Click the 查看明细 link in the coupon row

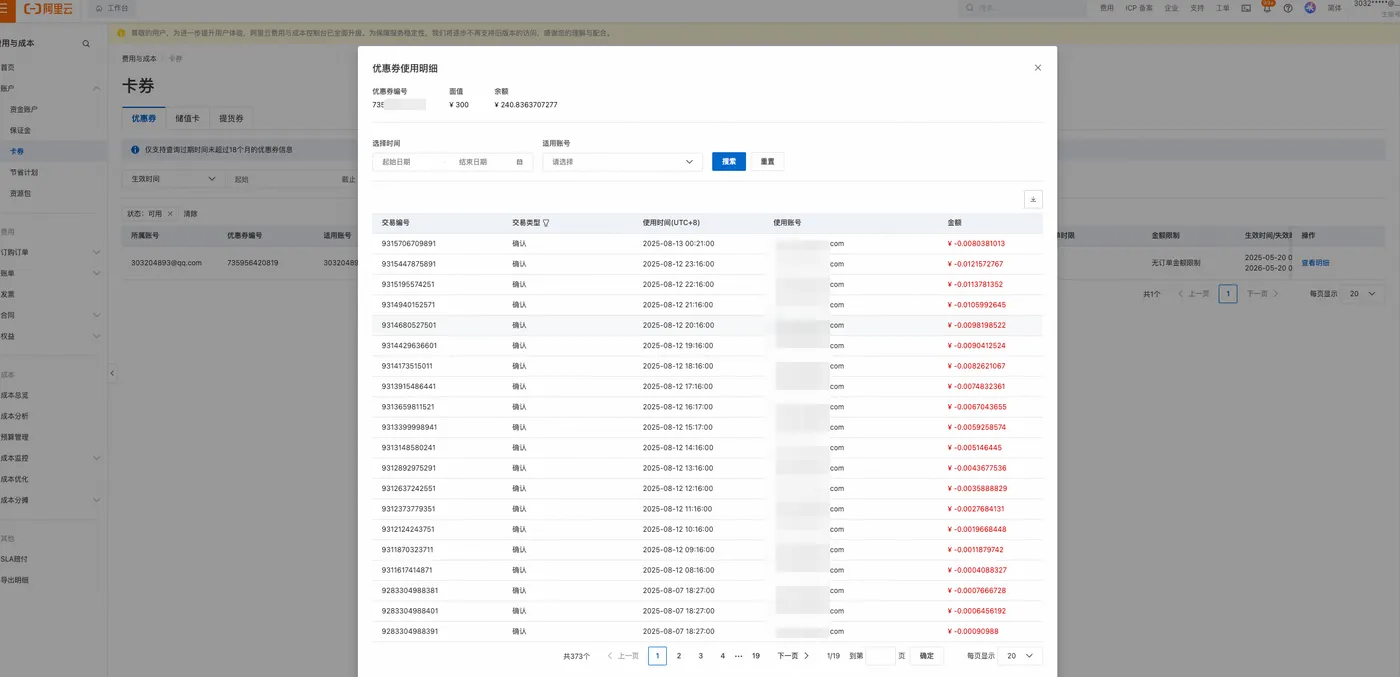1315,263
